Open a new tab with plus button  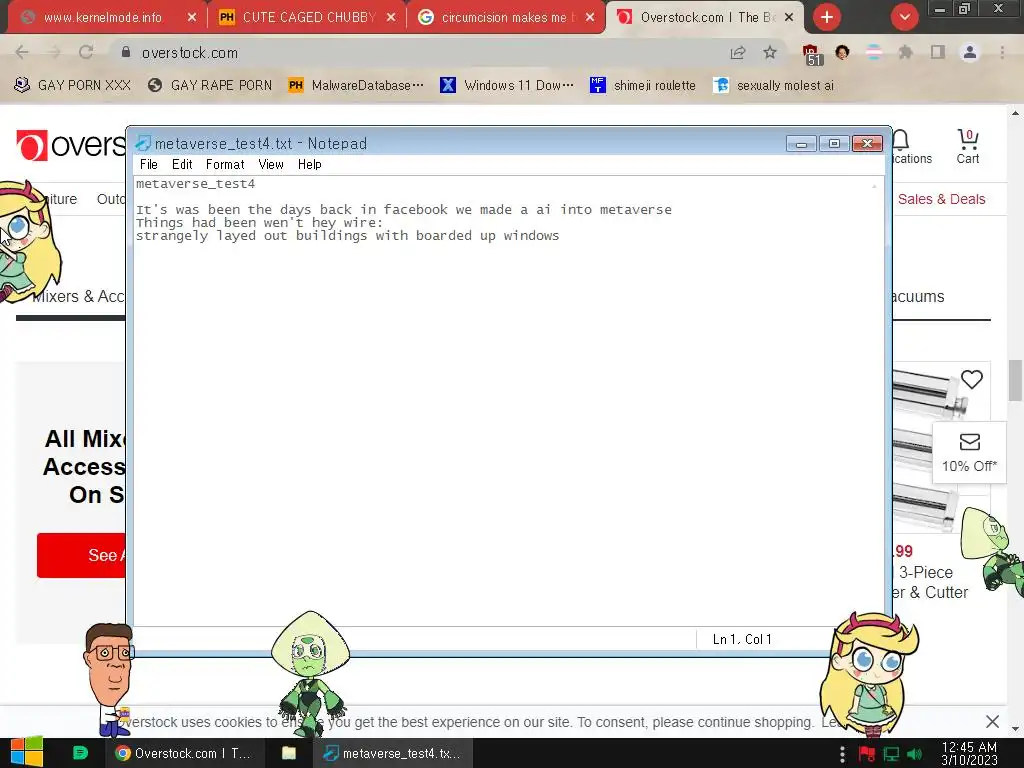point(827,18)
